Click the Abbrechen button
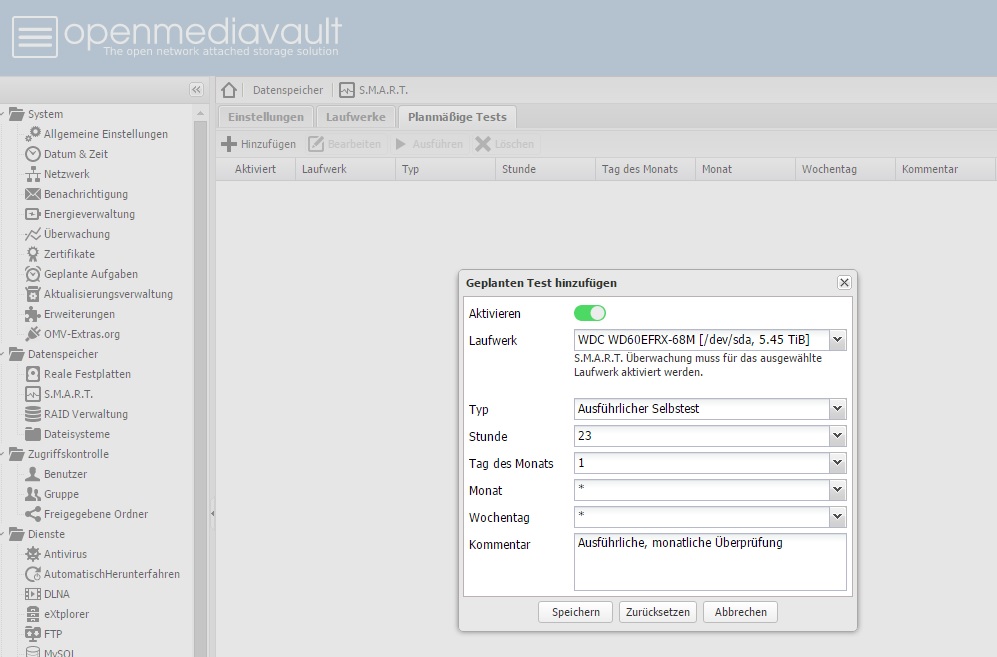Viewport: 997px width, 657px height. [740, 612]
